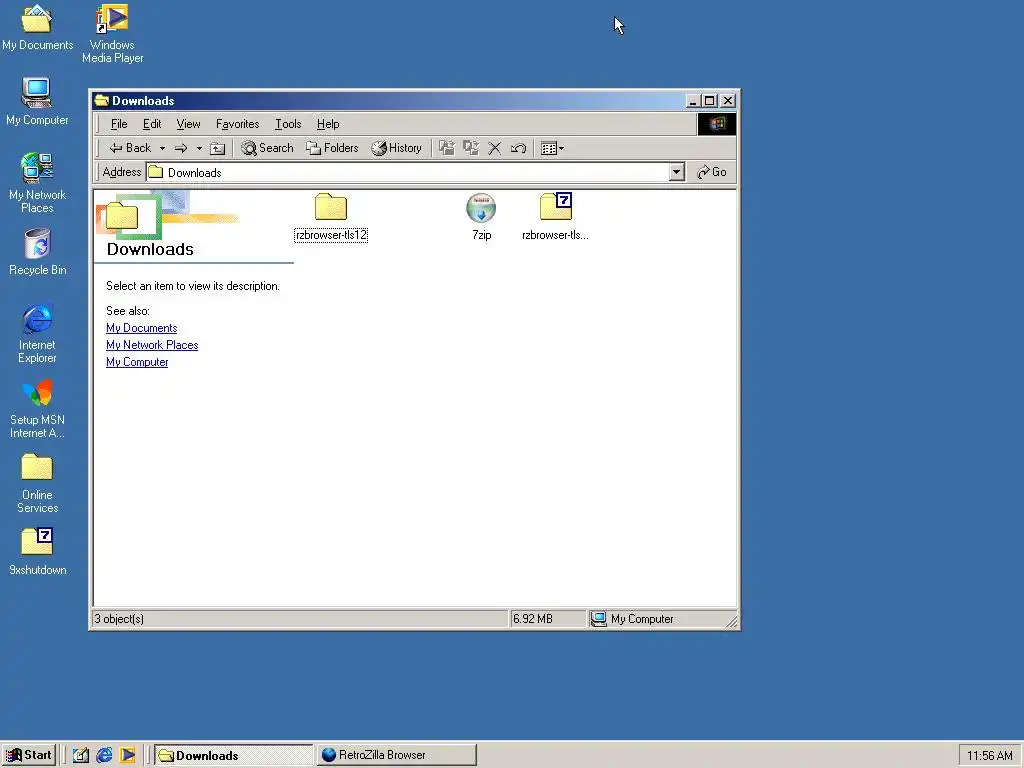Select the Online Services folder icon
Image resolution: width=1024 pixels, height=768 pixels.
(x=37, y=483)
